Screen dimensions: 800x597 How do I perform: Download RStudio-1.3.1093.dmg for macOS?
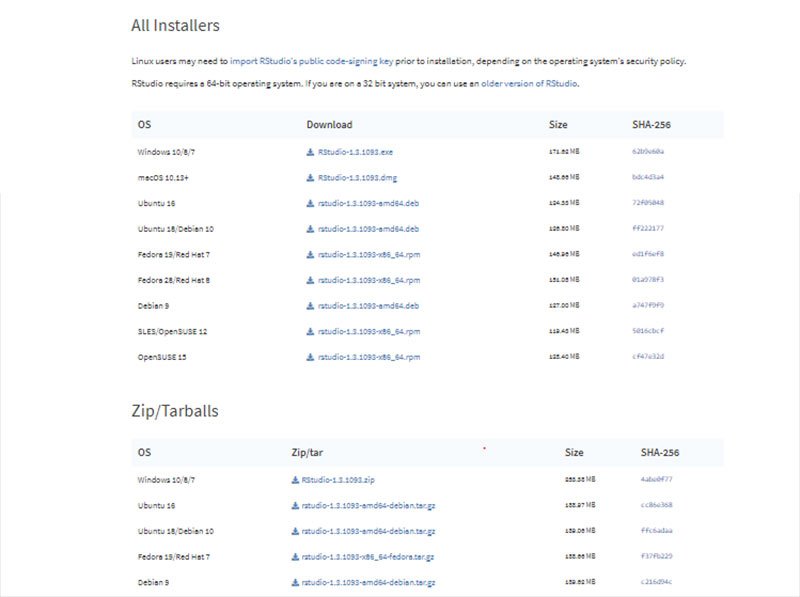point(357,178)
